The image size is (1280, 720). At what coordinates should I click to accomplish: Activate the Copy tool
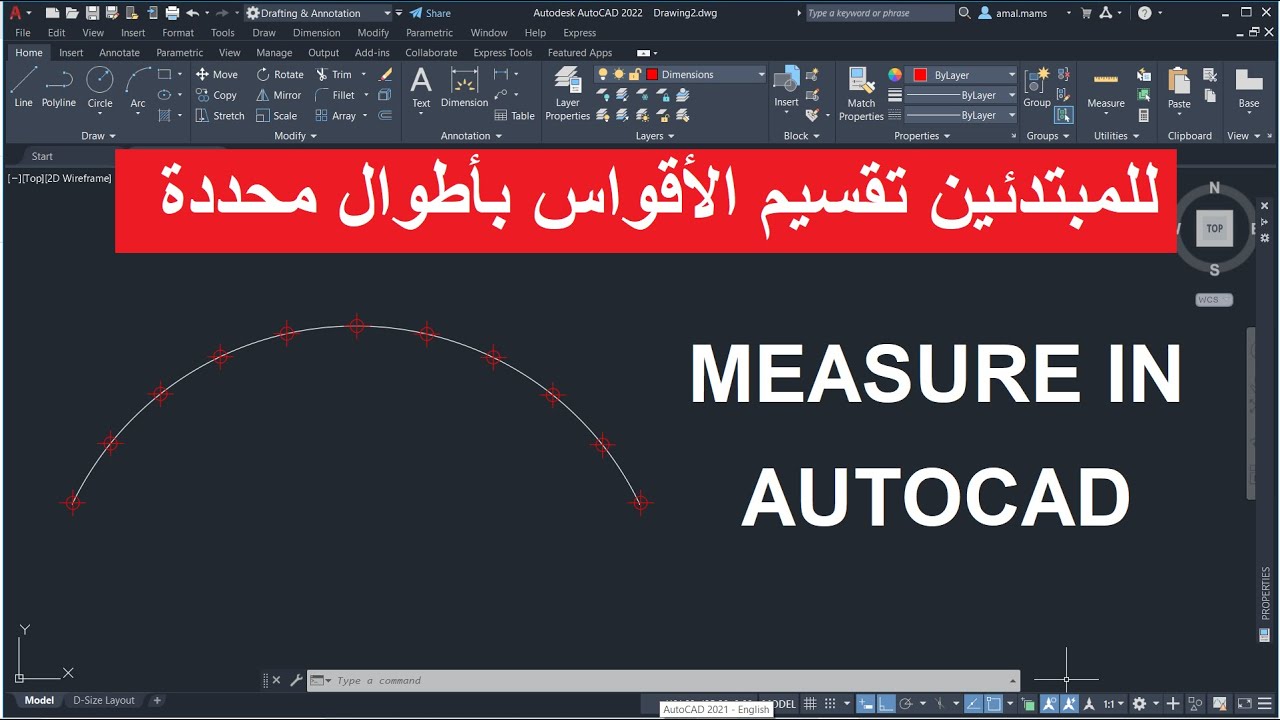(x=216, y=95)
